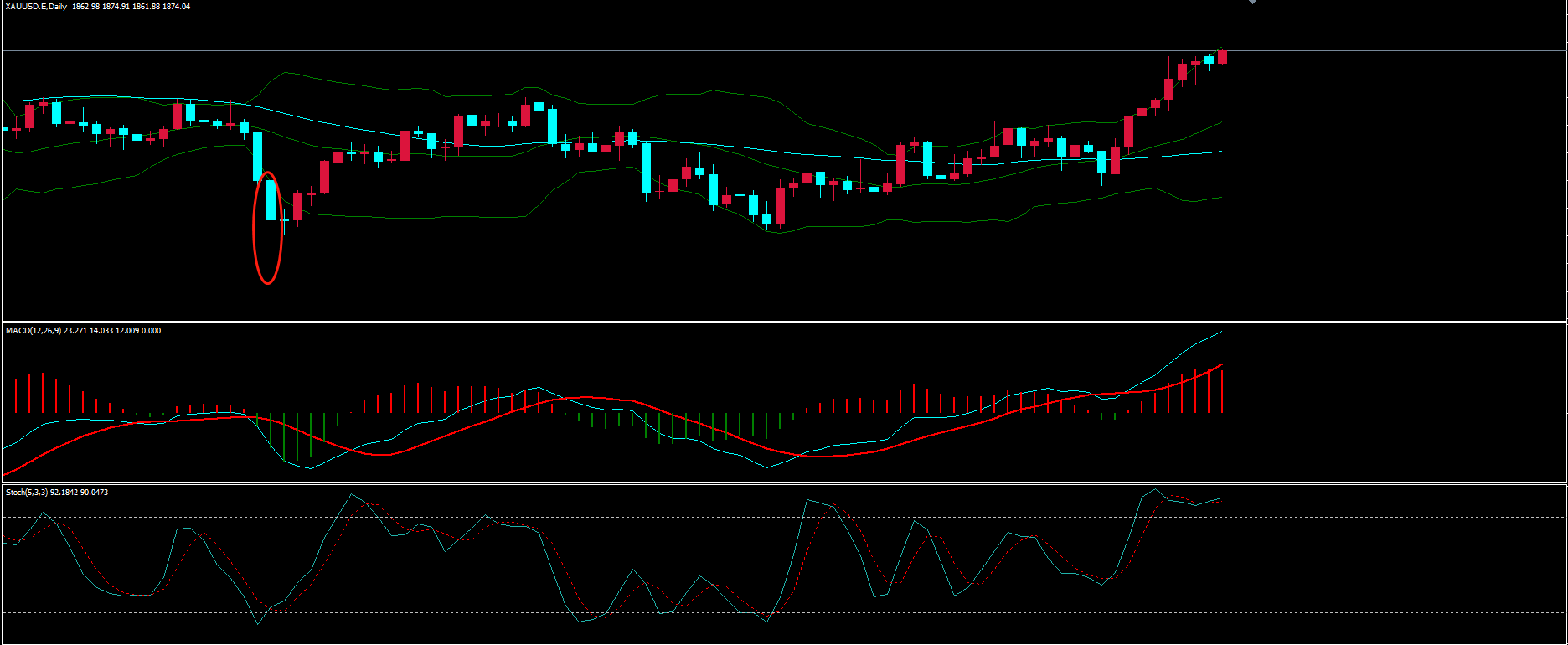Click the OHLC price values in chart header
Screen dimensions: 1568x645
131,7
